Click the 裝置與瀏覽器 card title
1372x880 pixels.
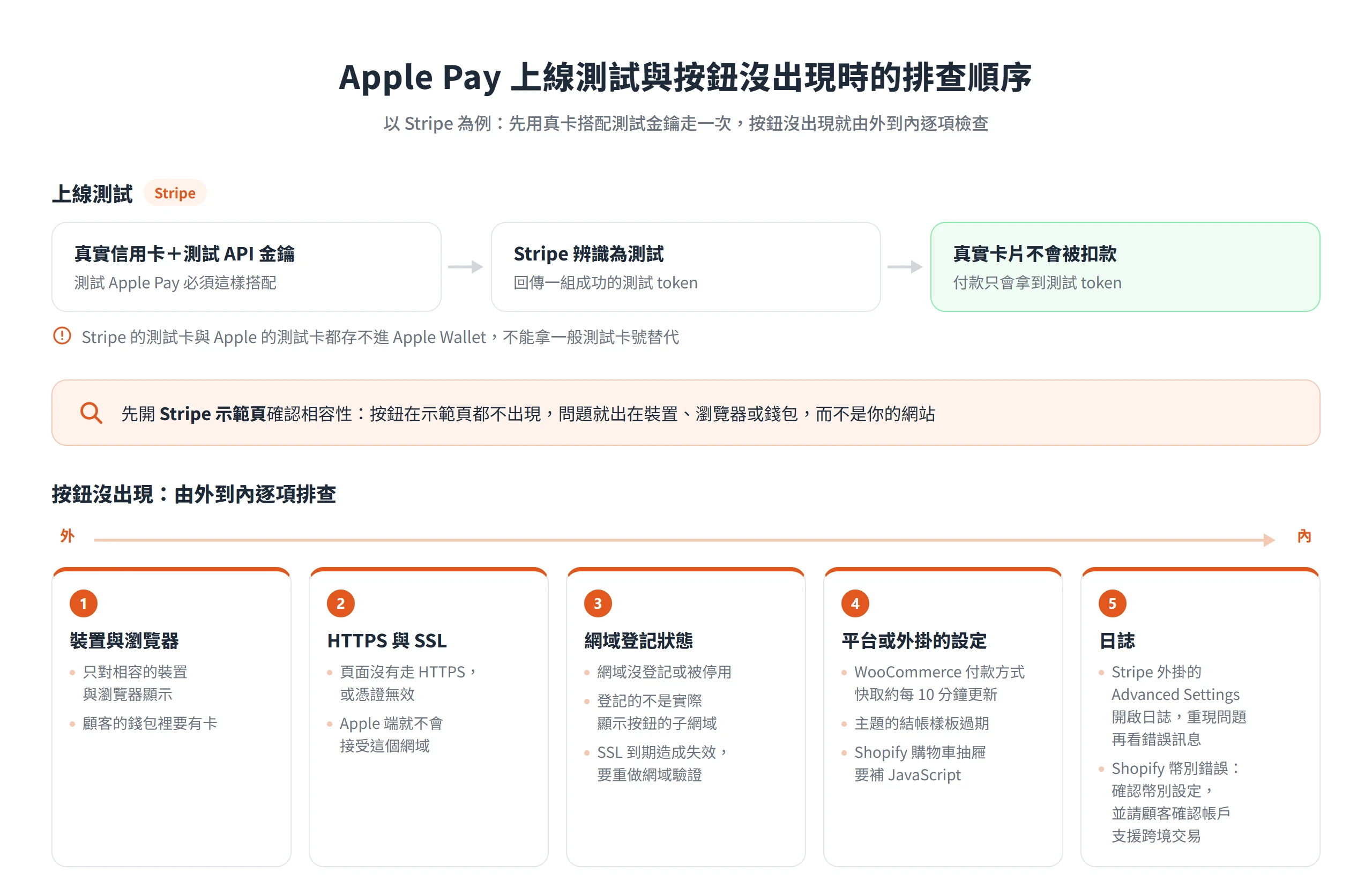[x=124, y=640]
